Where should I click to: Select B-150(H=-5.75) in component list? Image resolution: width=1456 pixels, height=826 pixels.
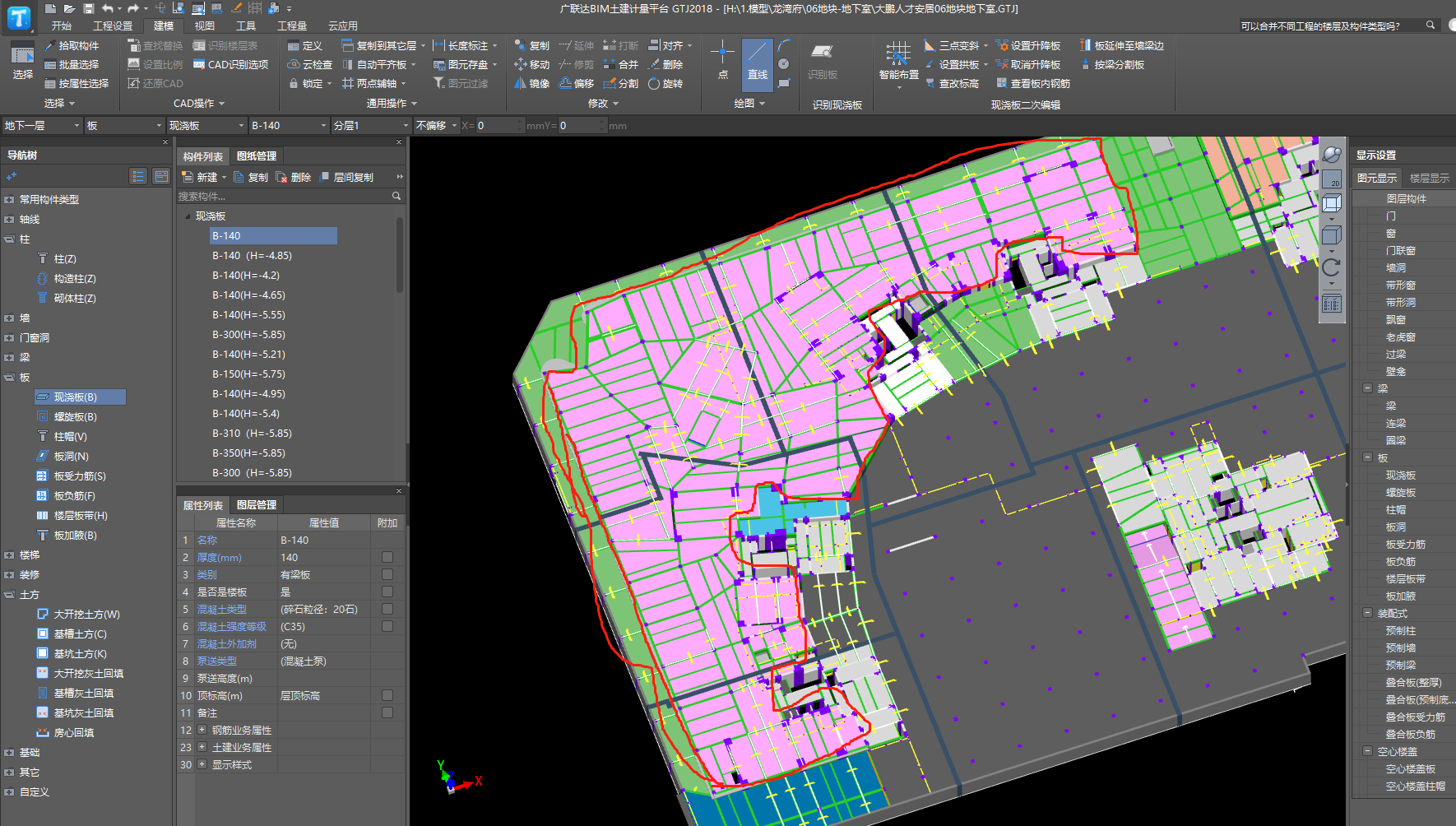point(248,374)
